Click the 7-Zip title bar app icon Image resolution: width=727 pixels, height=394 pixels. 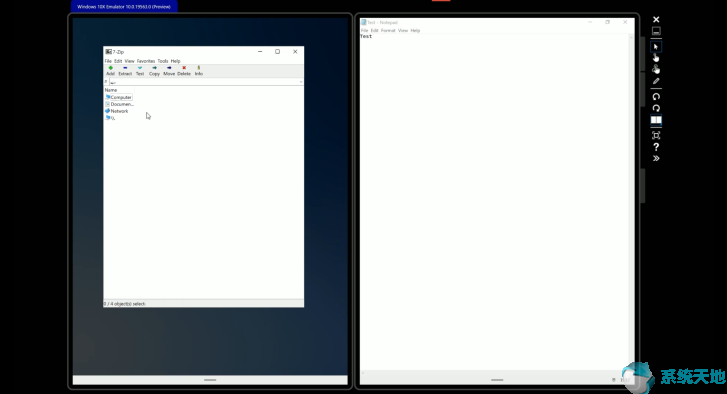point(108,52)
